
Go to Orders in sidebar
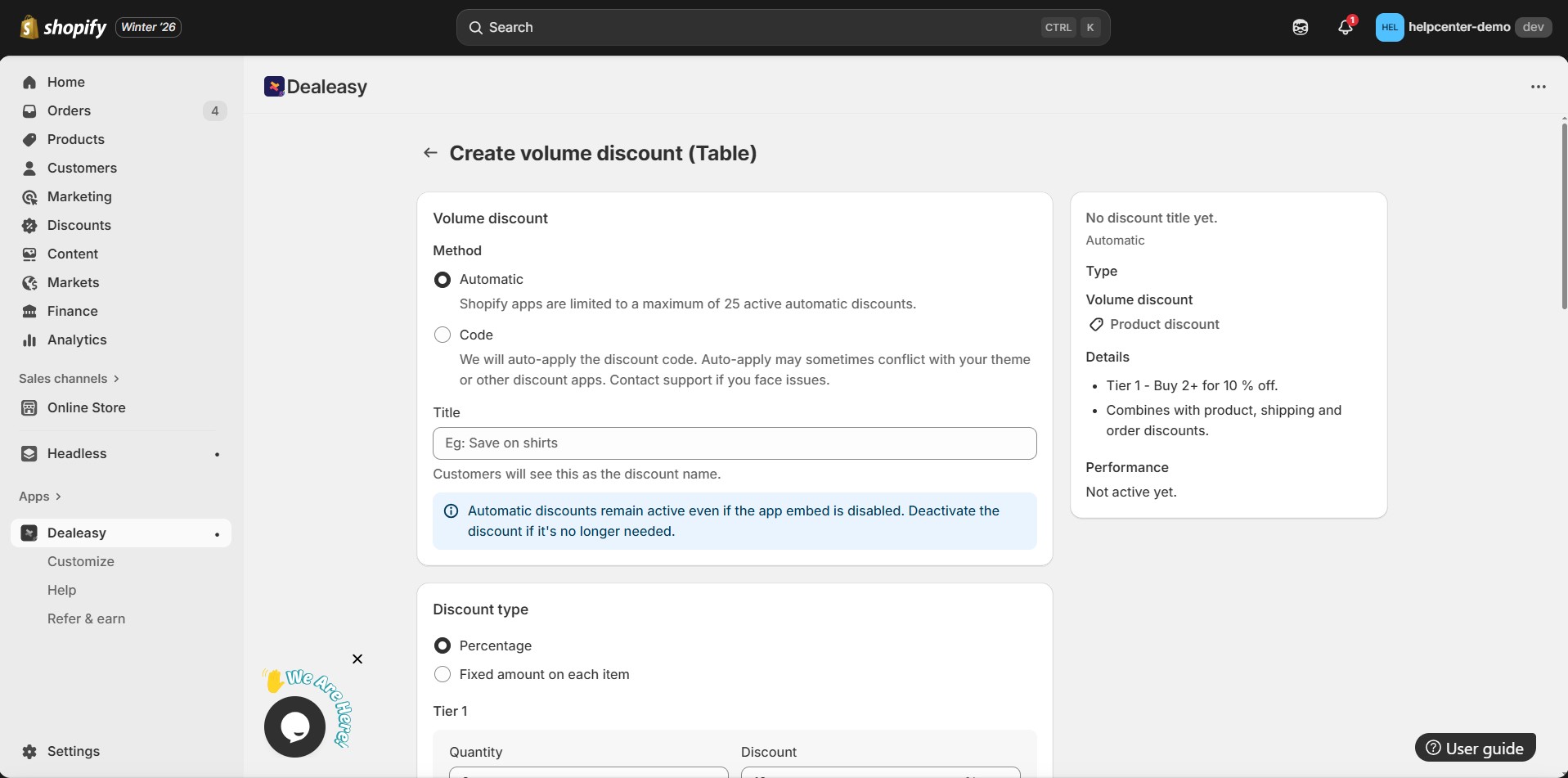tap(69, 110)
